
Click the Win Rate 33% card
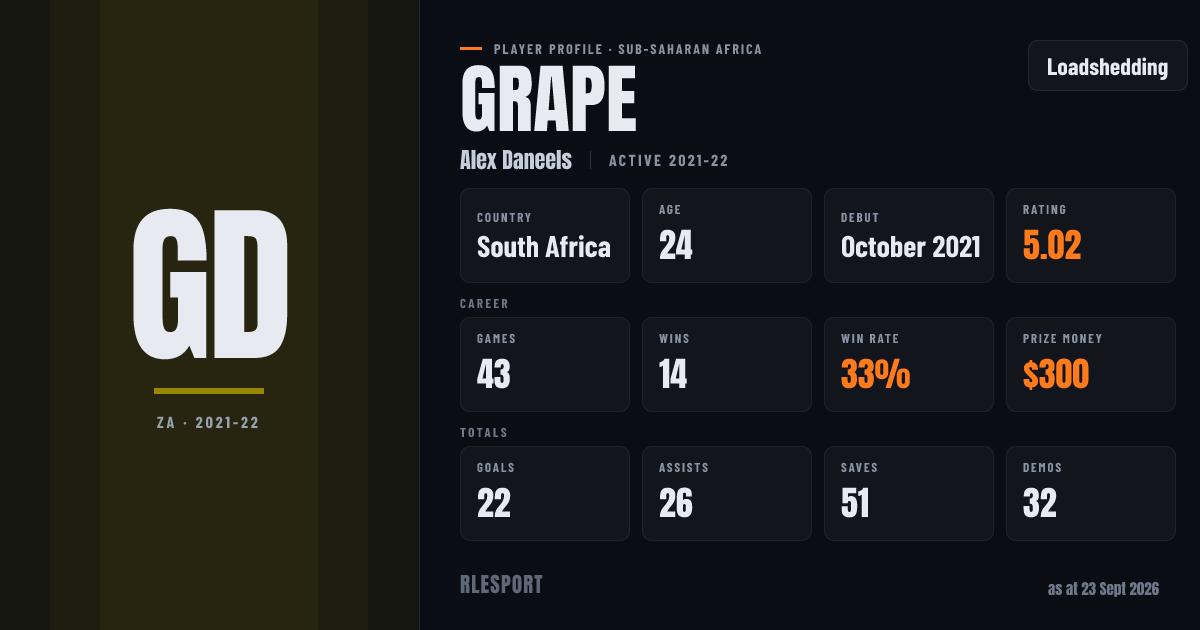click(x=909, y=364)
